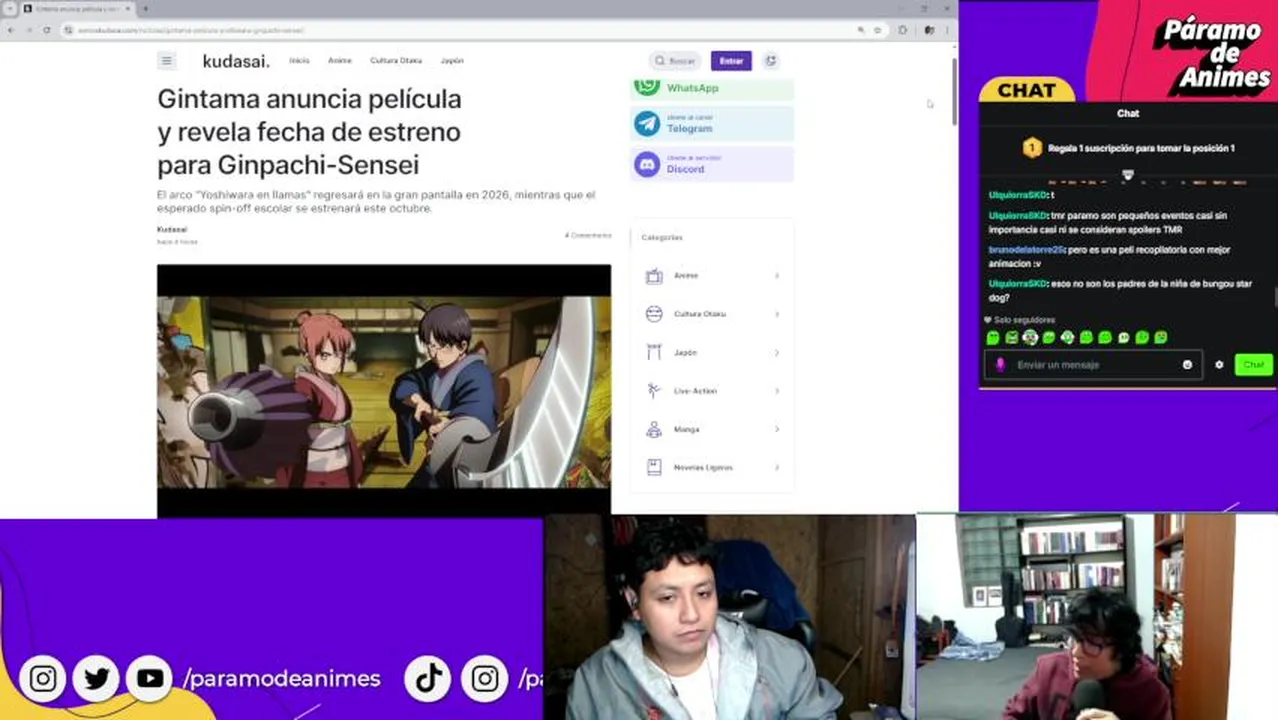Open the hamburger menu beside the kudasai logo
The height and width of the screenshot is (720, 1278).
coord(167,61)
